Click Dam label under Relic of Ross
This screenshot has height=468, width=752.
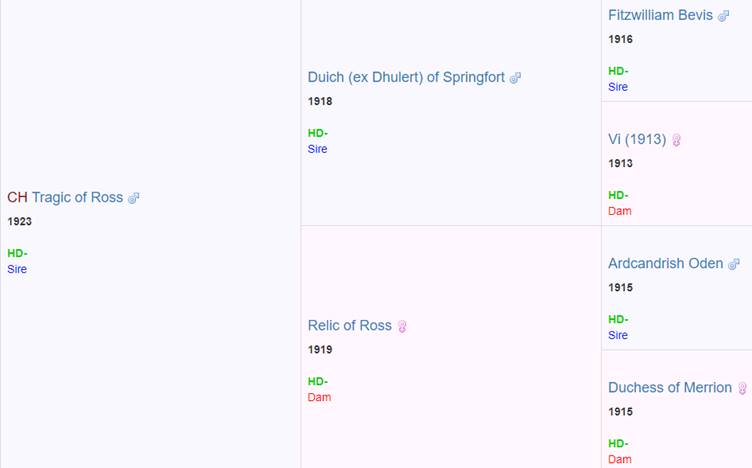[319, 397]
